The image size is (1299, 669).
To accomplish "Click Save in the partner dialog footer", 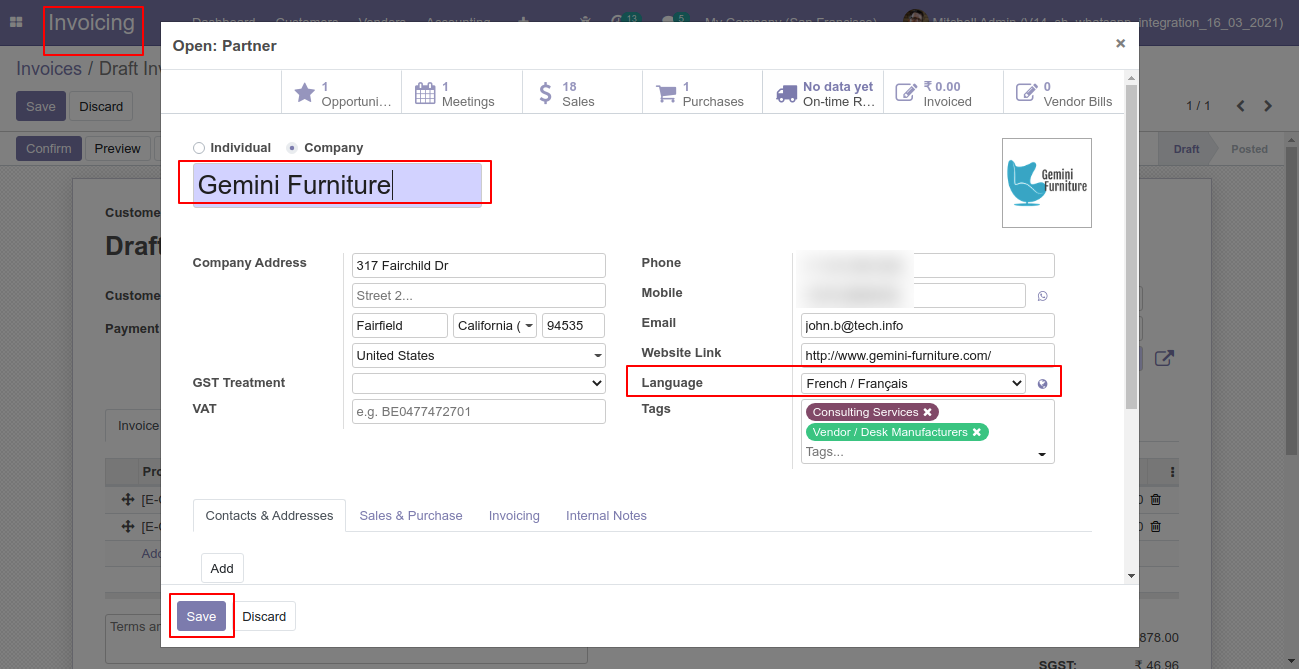I will [201, 616].
